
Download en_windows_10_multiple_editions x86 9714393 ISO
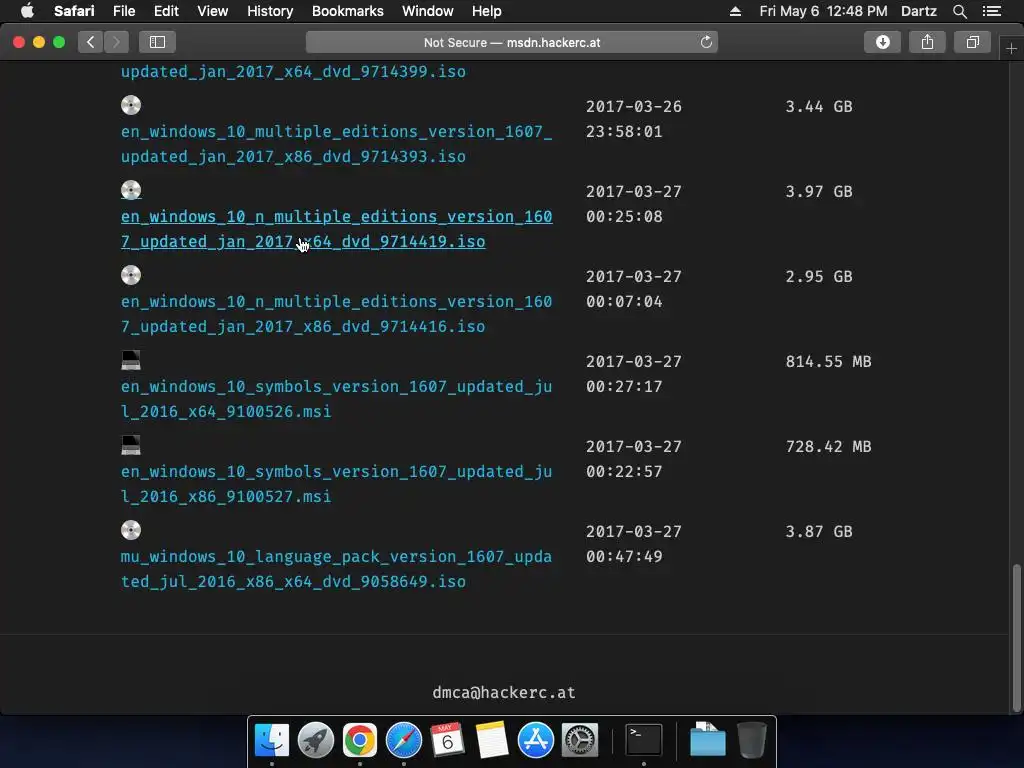point(336,144)
